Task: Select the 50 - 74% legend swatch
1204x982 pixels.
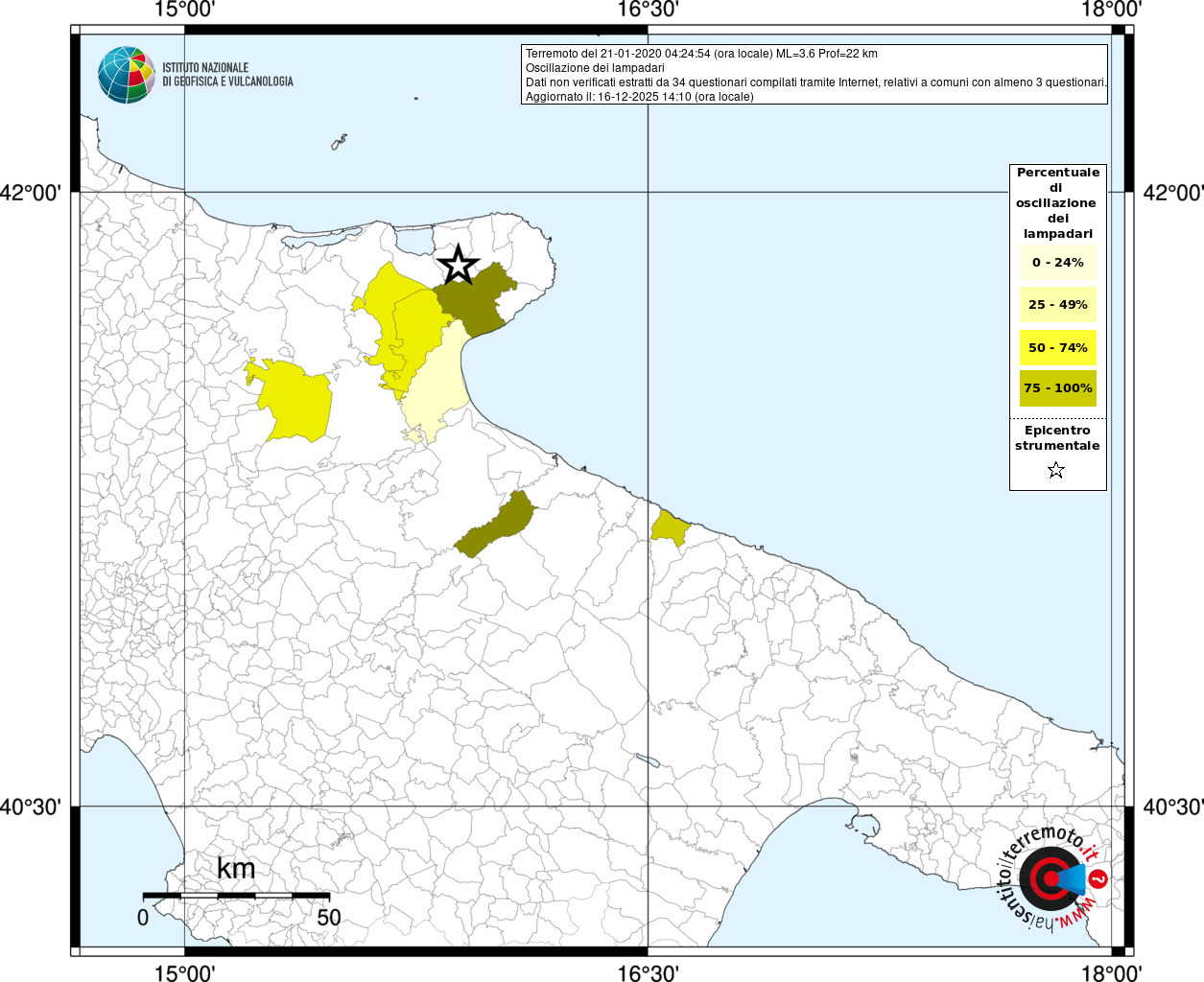Action: click(1057, 347)
